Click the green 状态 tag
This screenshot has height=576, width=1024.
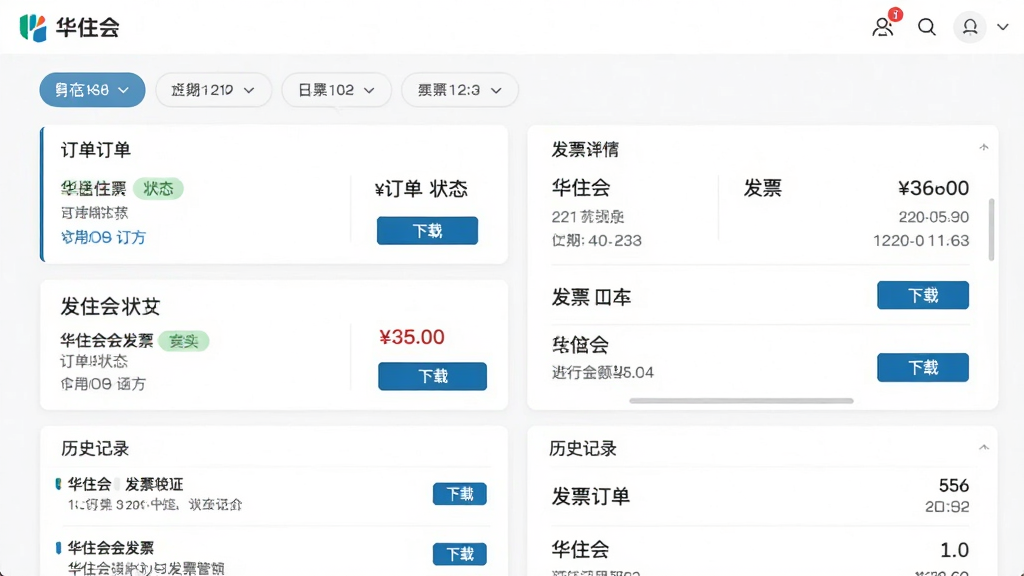point(158,189)
